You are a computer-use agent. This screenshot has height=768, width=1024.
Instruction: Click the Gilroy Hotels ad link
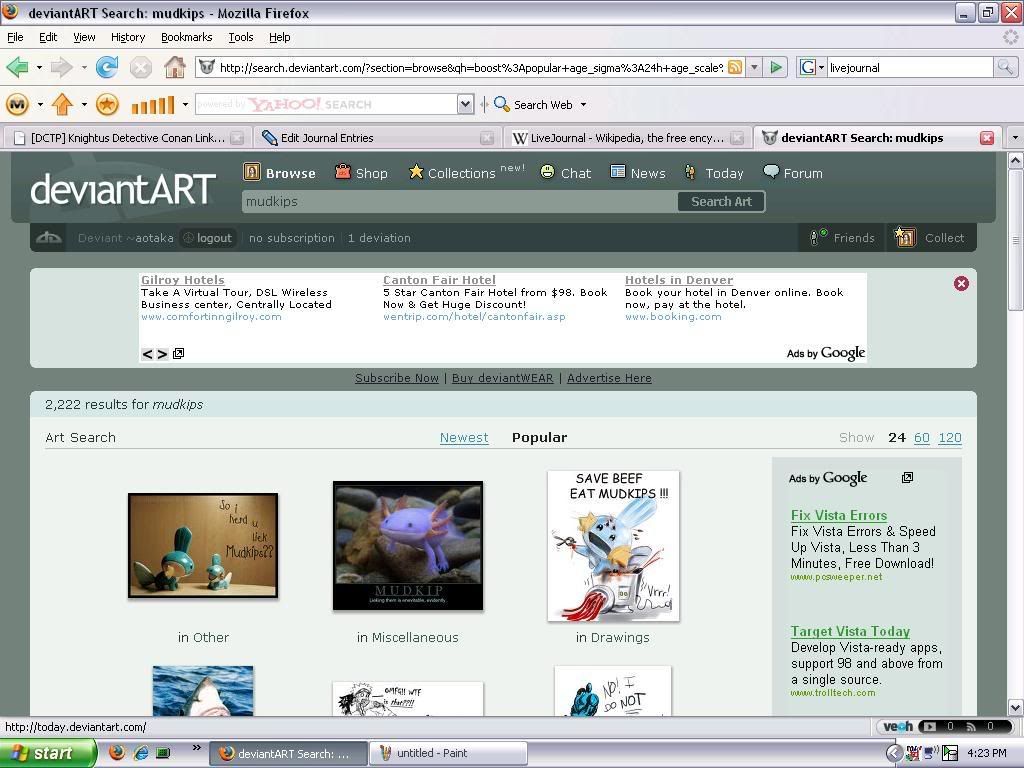[183, 280]
